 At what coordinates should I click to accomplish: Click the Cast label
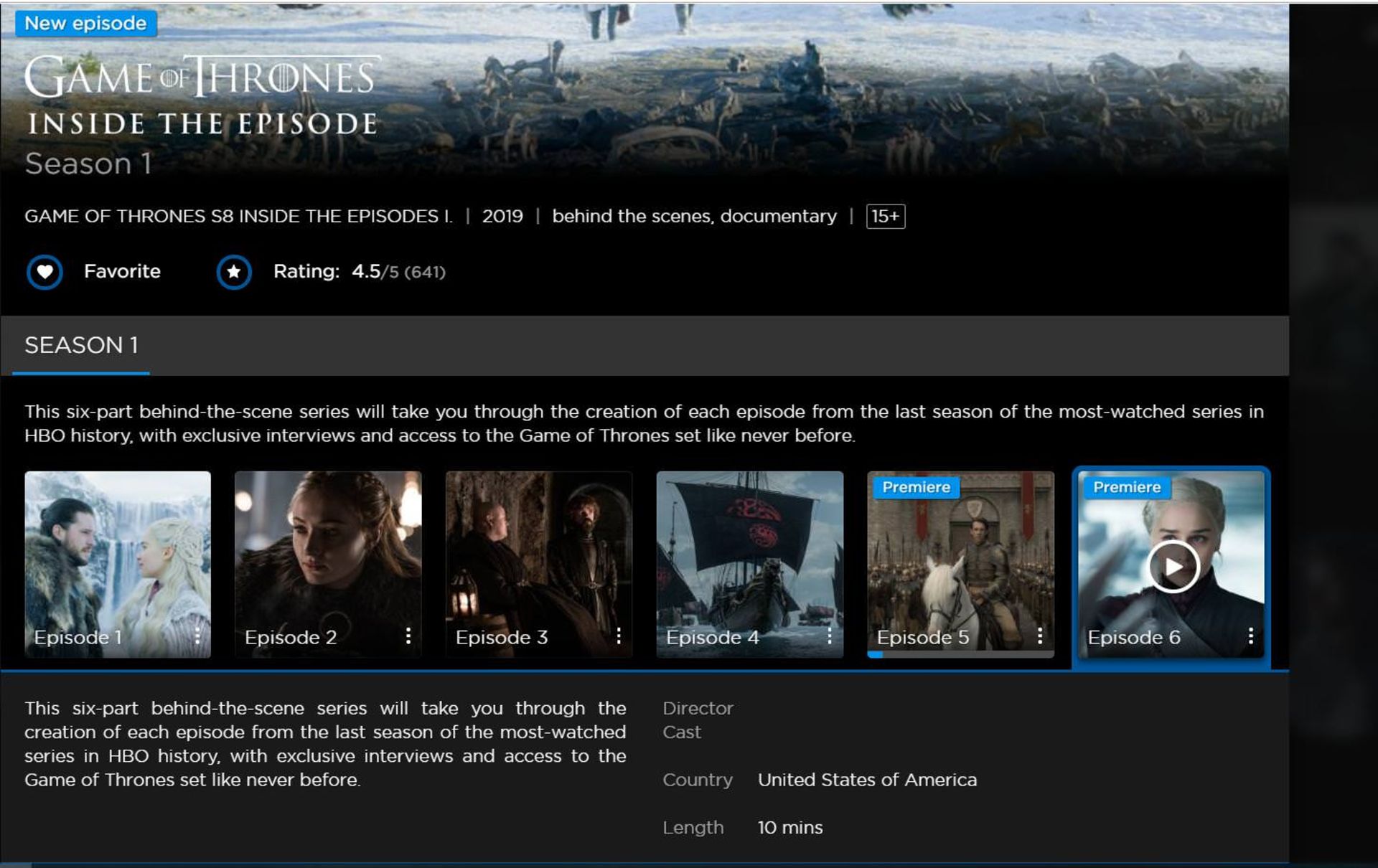682,732
